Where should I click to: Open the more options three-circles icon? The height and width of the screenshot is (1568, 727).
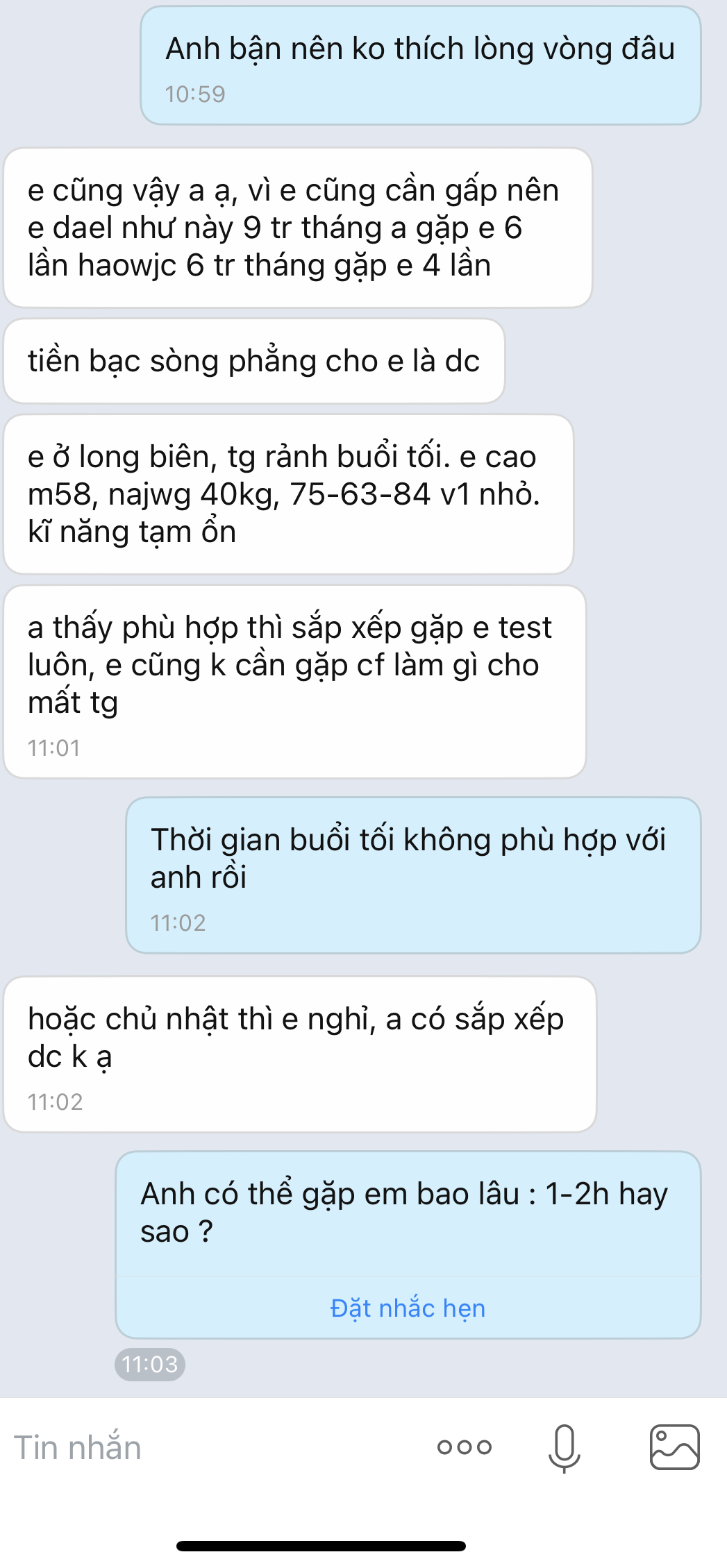point(465,1447)
